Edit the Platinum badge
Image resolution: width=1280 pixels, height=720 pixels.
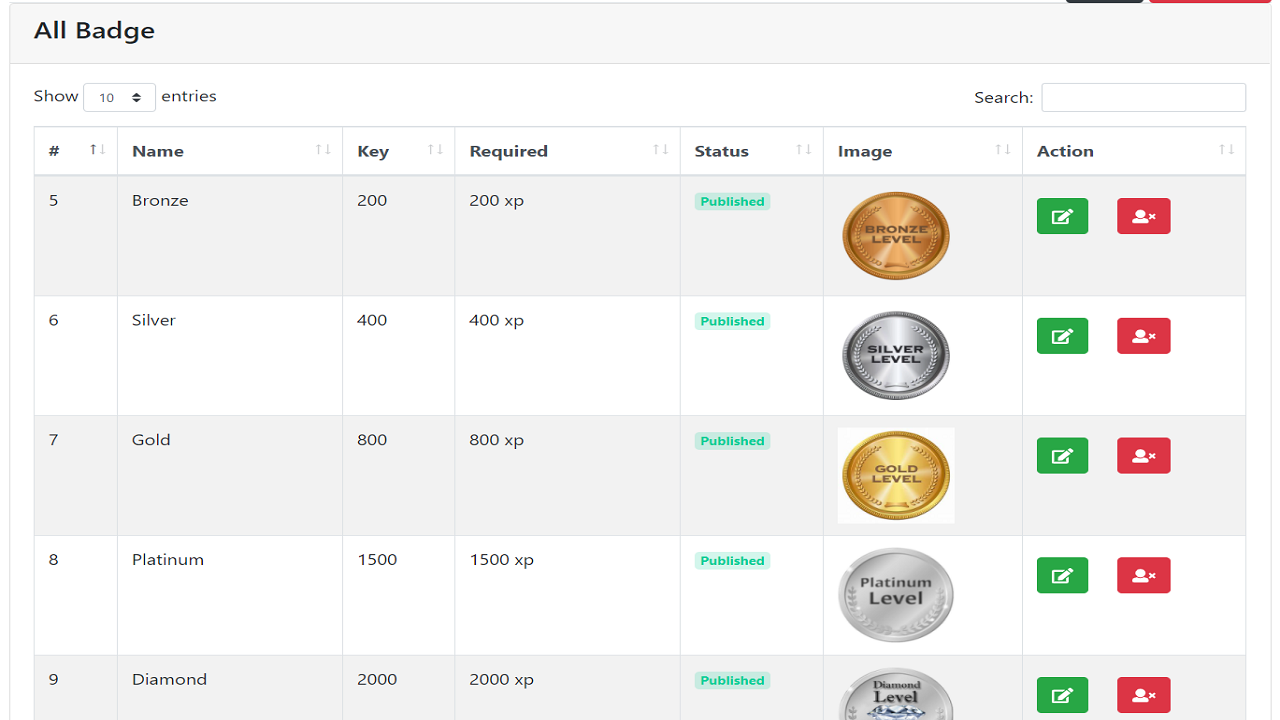click(1062, 576)
